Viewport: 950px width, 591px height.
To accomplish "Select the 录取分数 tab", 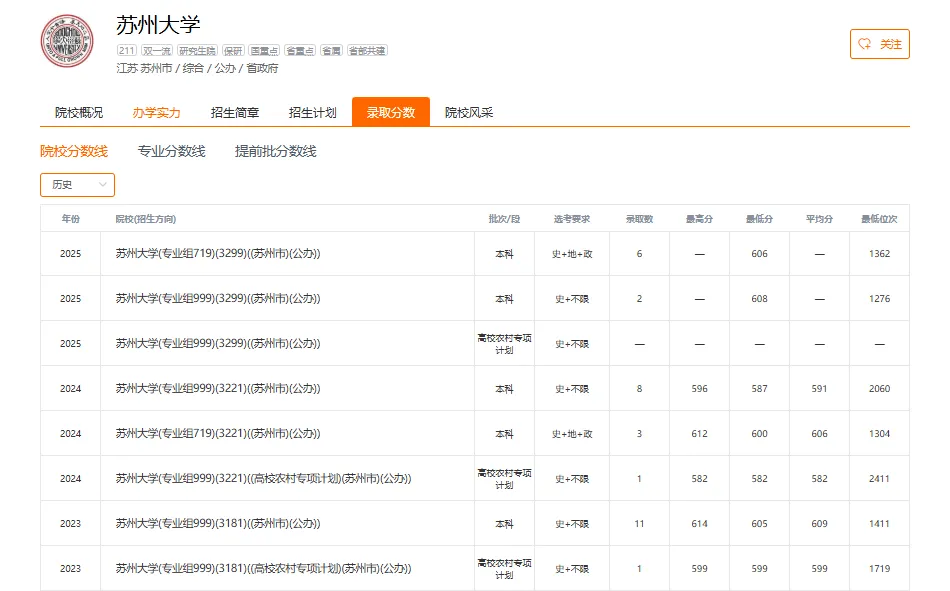I will coord(391,112).
